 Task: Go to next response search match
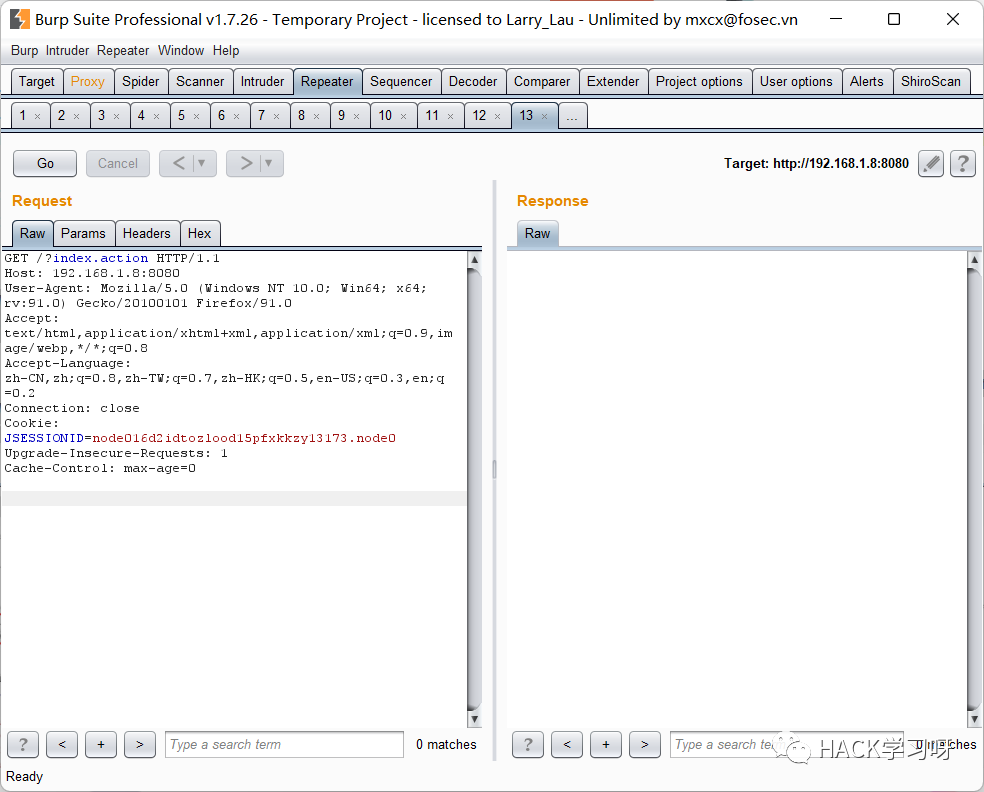645,744
